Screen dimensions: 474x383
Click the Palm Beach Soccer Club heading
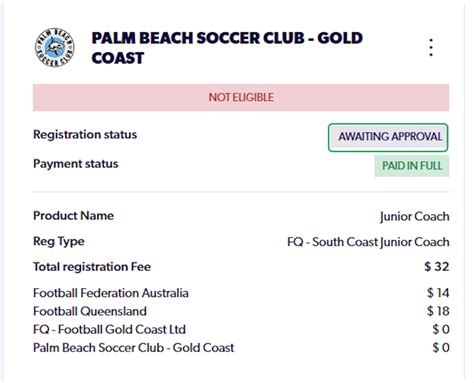227,48
